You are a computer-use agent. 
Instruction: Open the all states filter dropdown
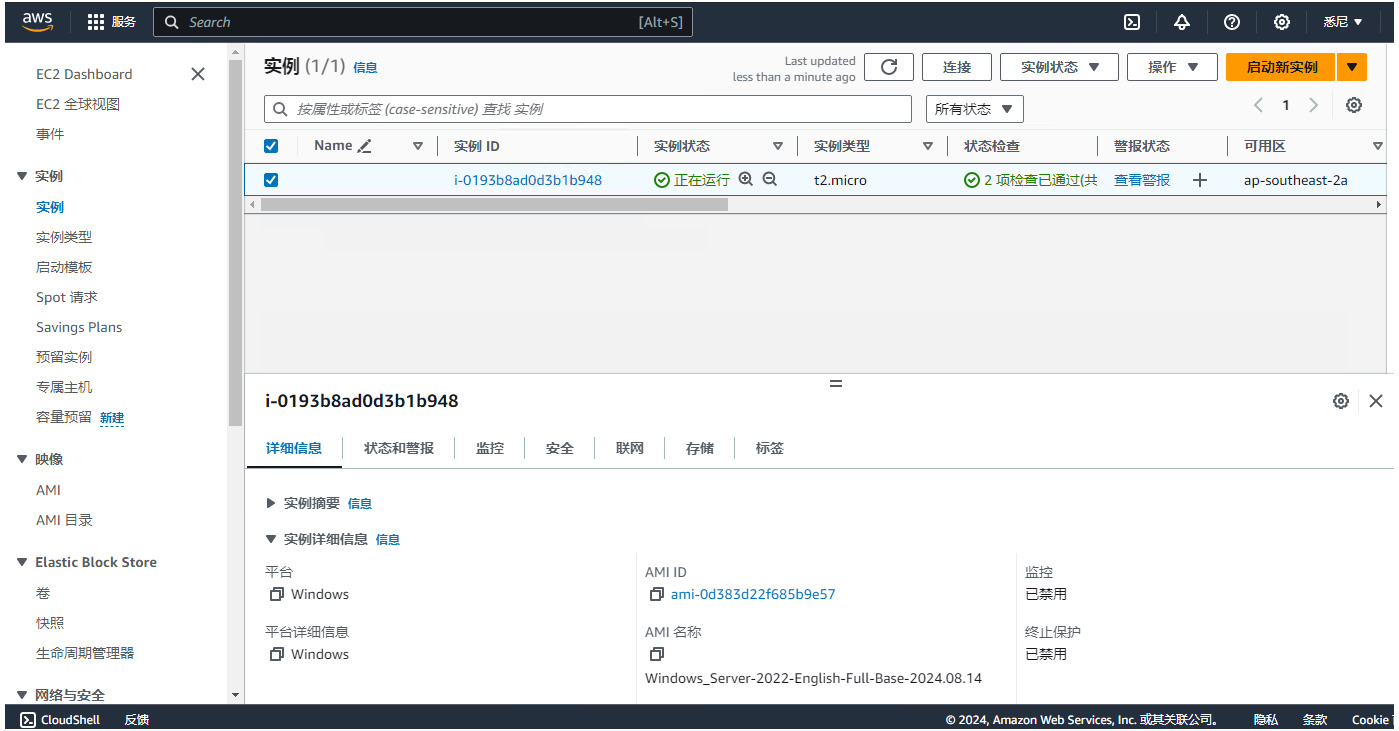(x=975, y=109)
